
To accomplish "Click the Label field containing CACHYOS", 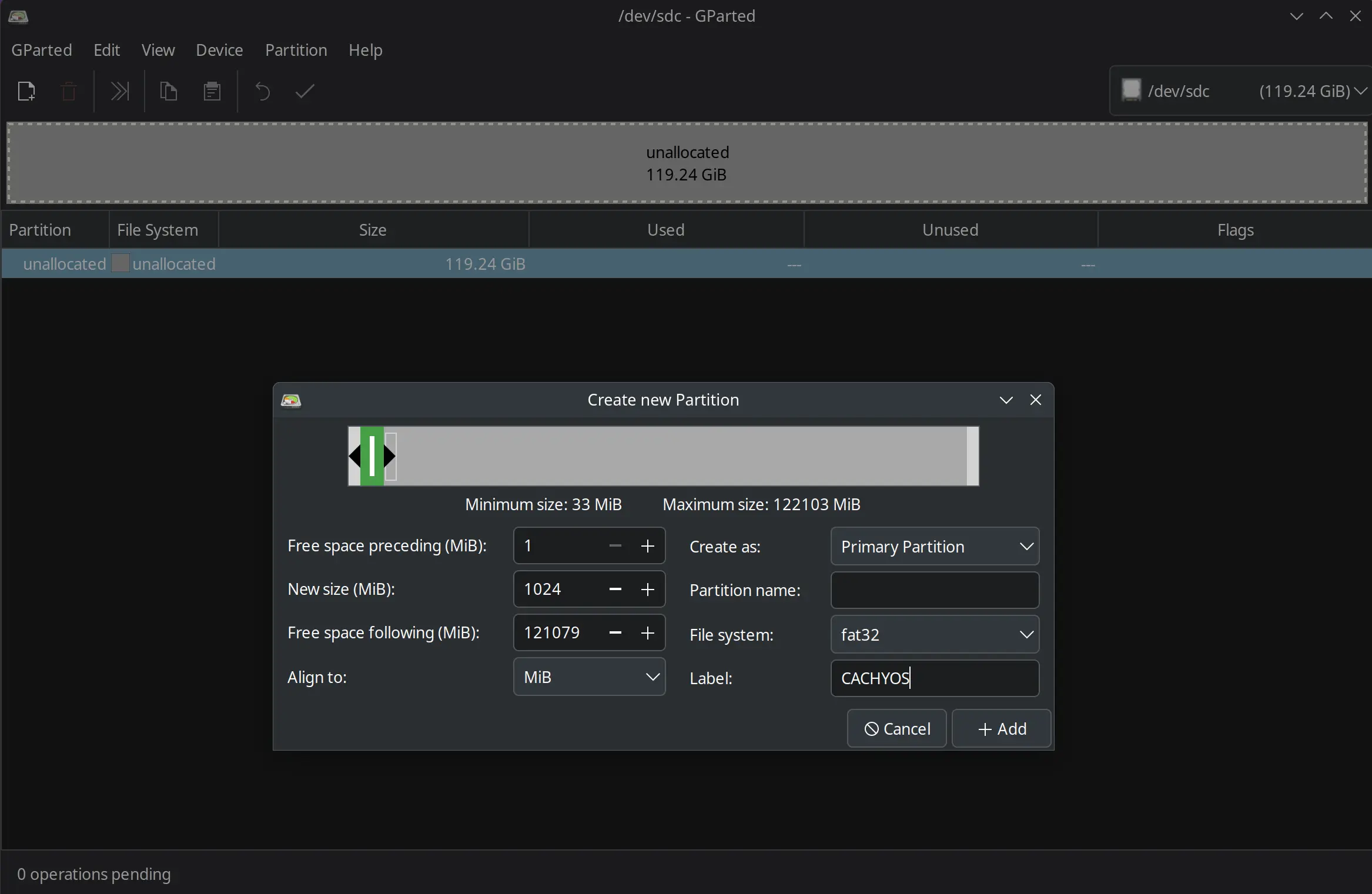I will (x=935, y=678).
